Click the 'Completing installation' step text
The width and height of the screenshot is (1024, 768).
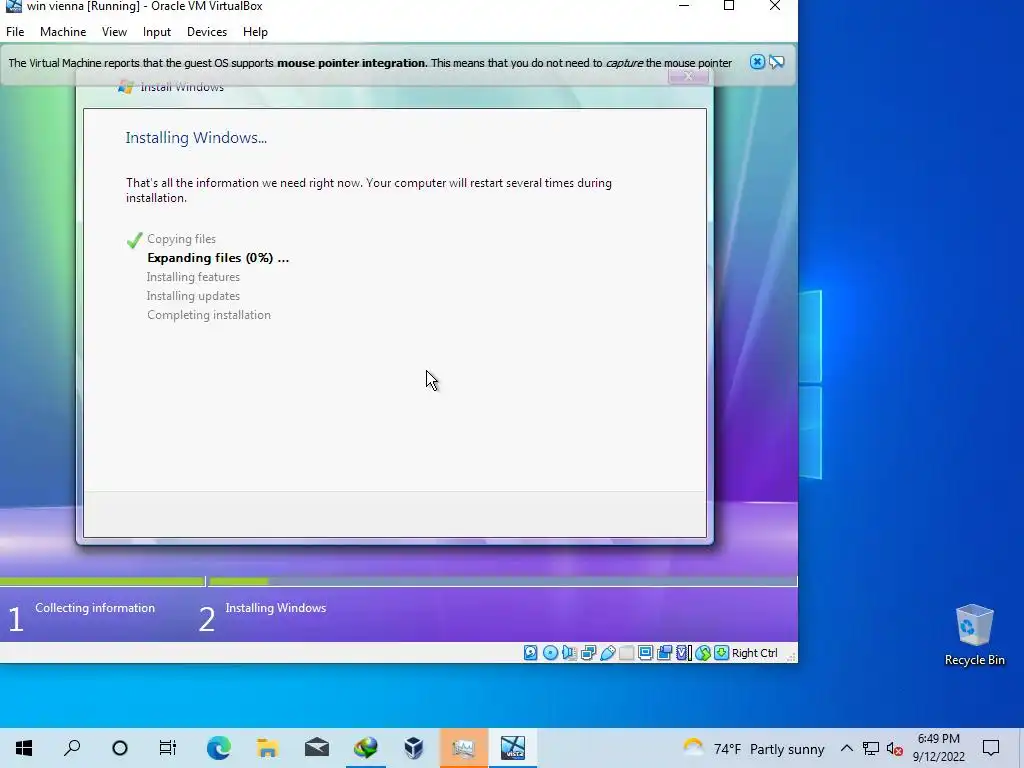coord(209,315)
